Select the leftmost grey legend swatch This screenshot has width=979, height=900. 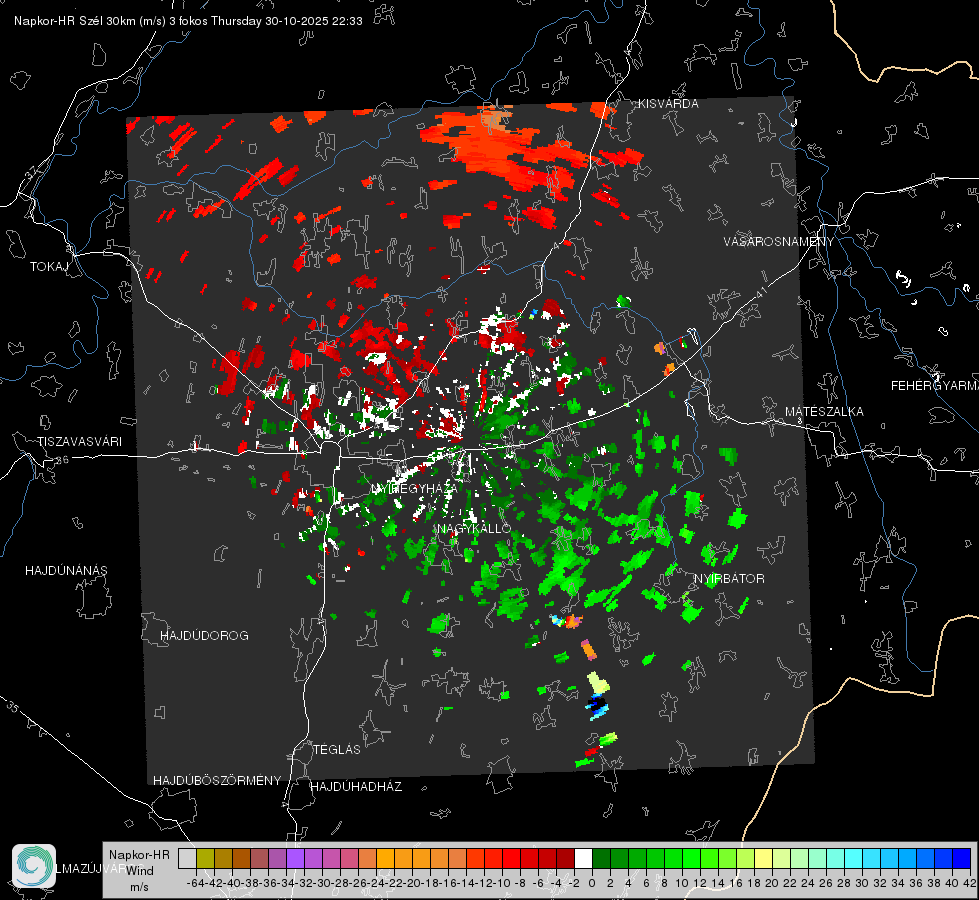tap(187, 858)
